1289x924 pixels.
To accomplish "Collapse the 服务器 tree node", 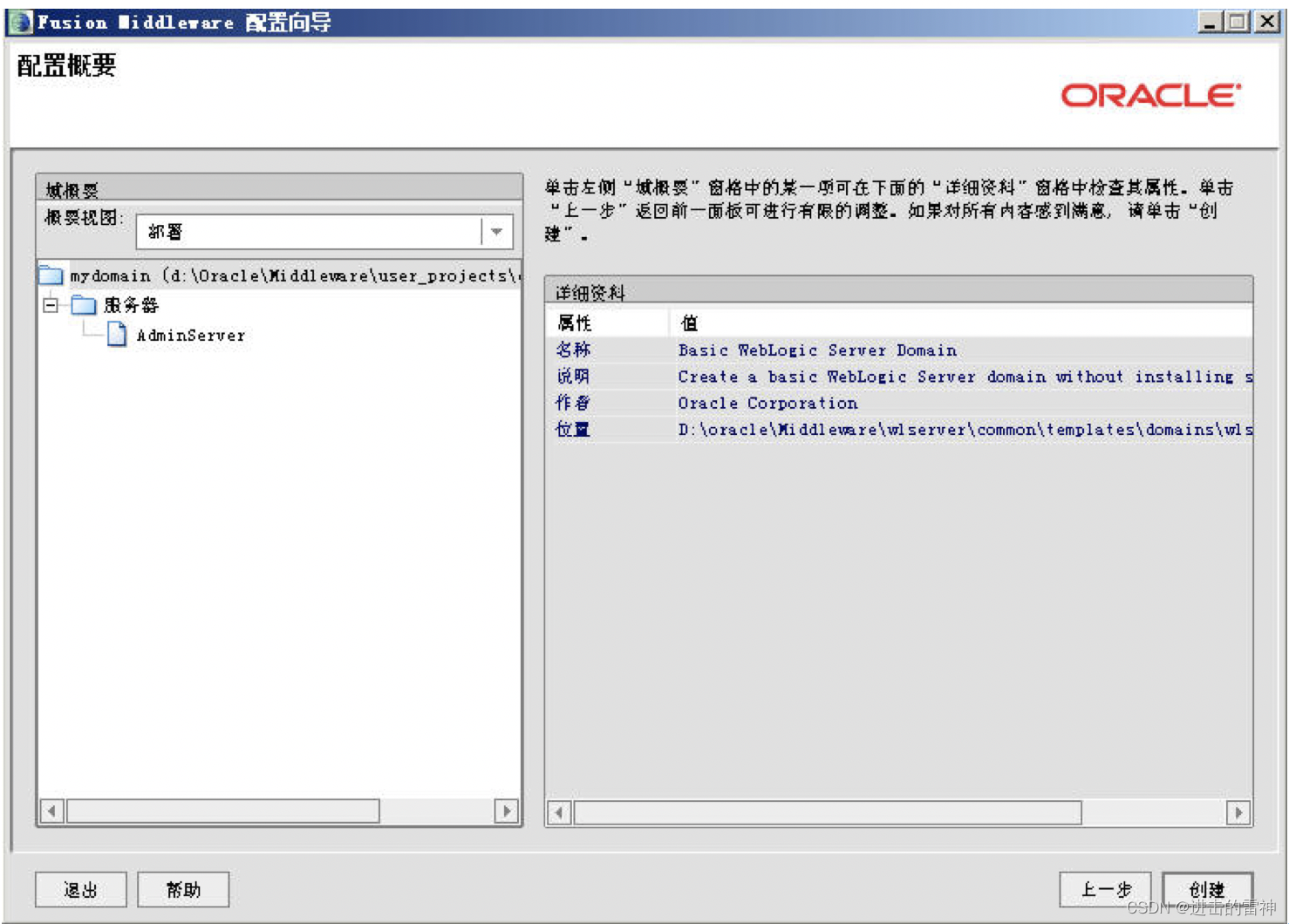I will pos(51,305).
